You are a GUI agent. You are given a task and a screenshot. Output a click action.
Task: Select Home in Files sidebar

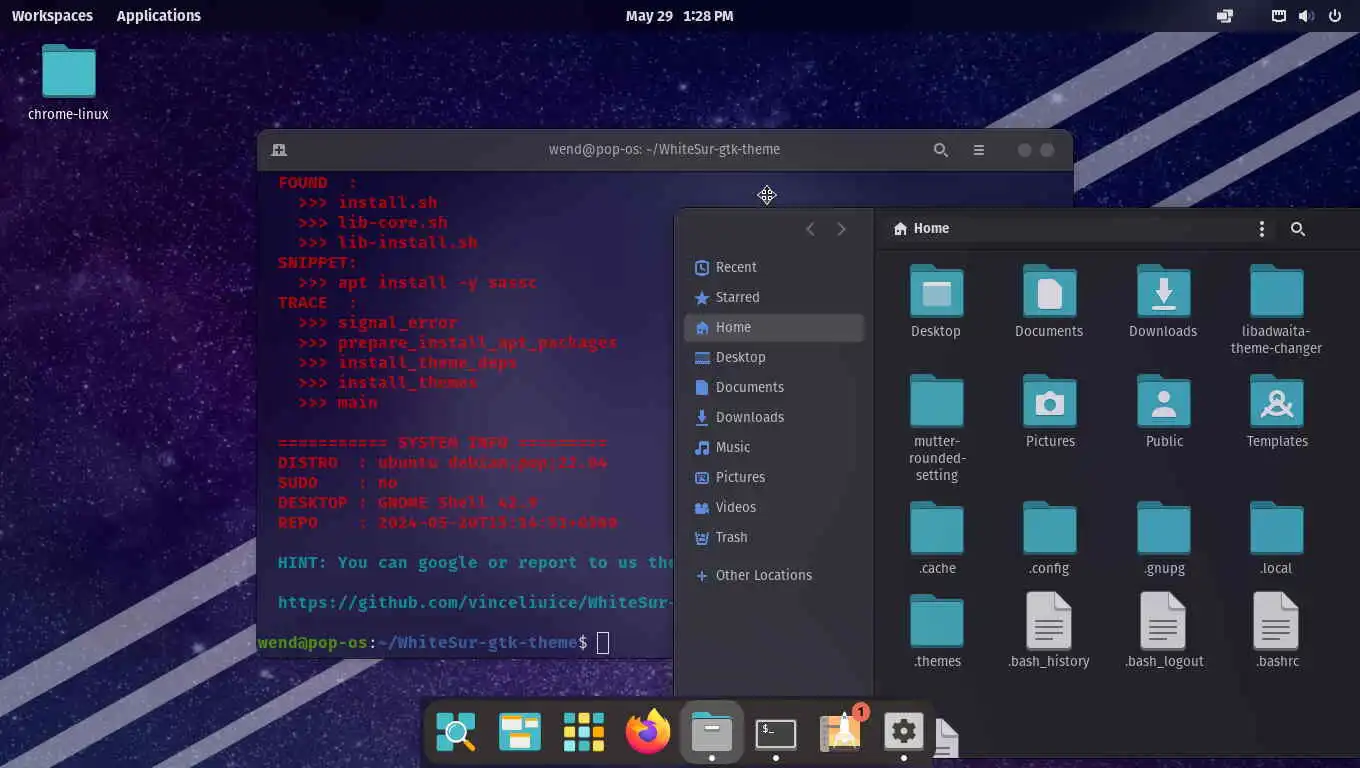pyautogui.click(x=774, y=327)
